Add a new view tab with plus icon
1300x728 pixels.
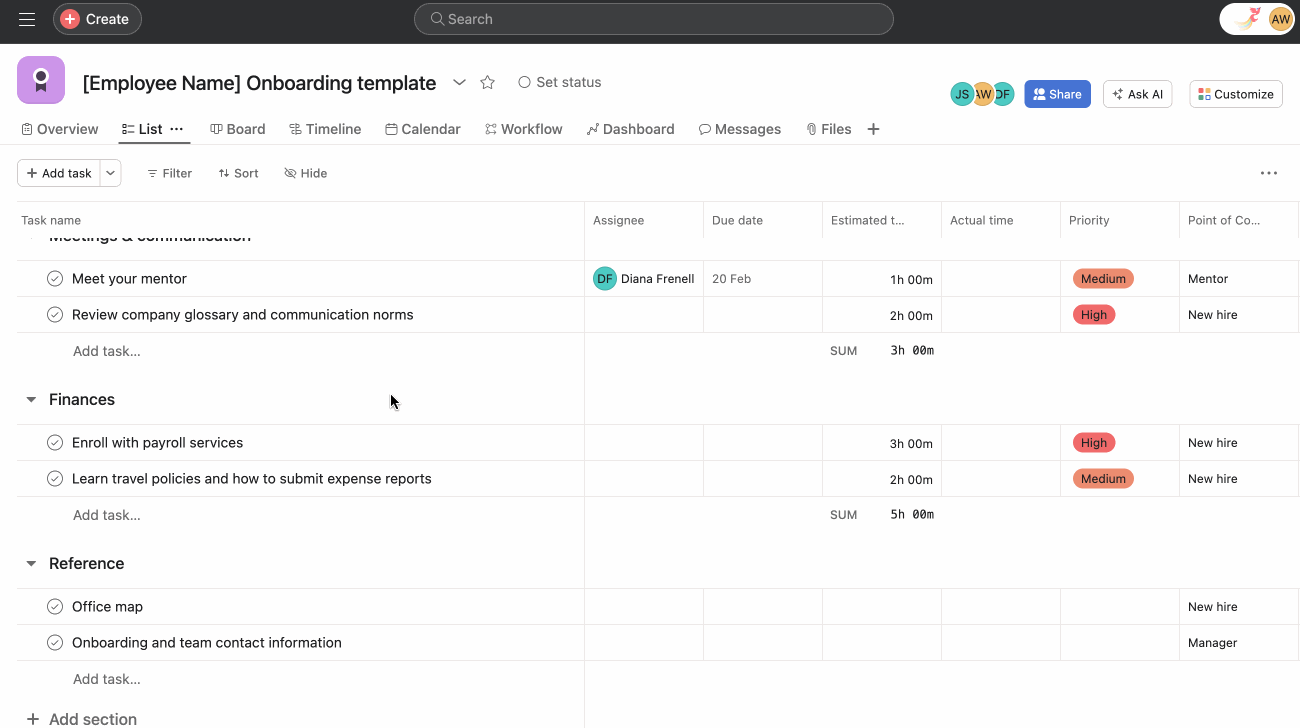coord(873,129)
